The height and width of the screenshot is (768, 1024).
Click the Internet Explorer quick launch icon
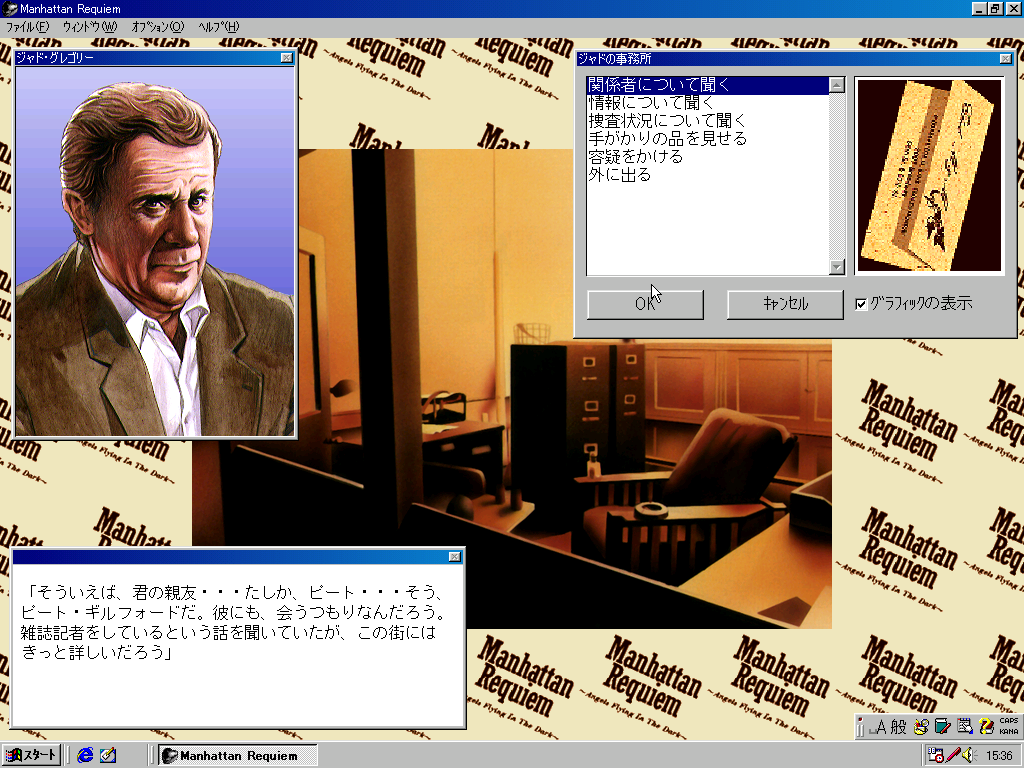click(85, 755)
